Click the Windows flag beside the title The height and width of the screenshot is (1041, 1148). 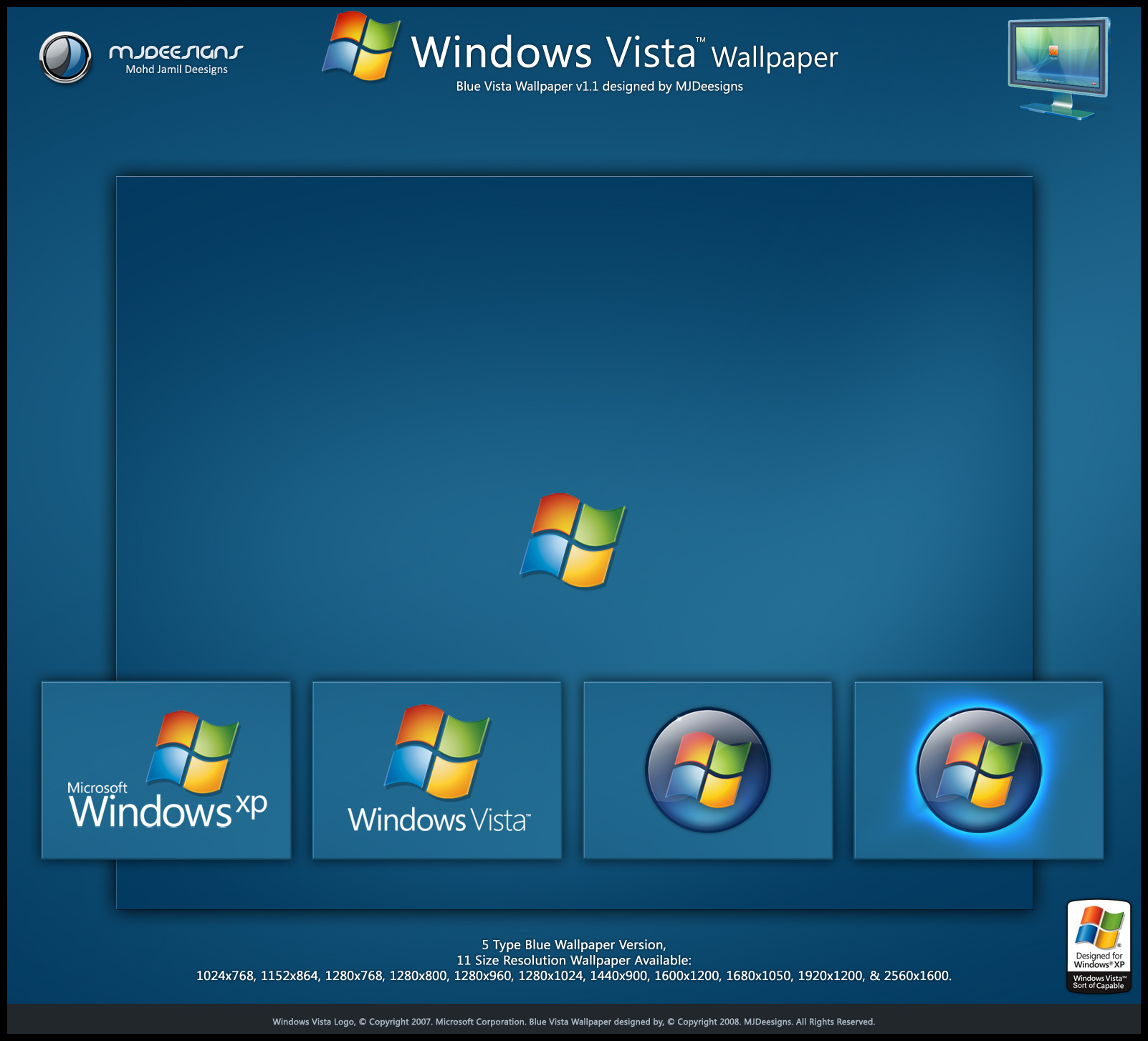(361, 47)
